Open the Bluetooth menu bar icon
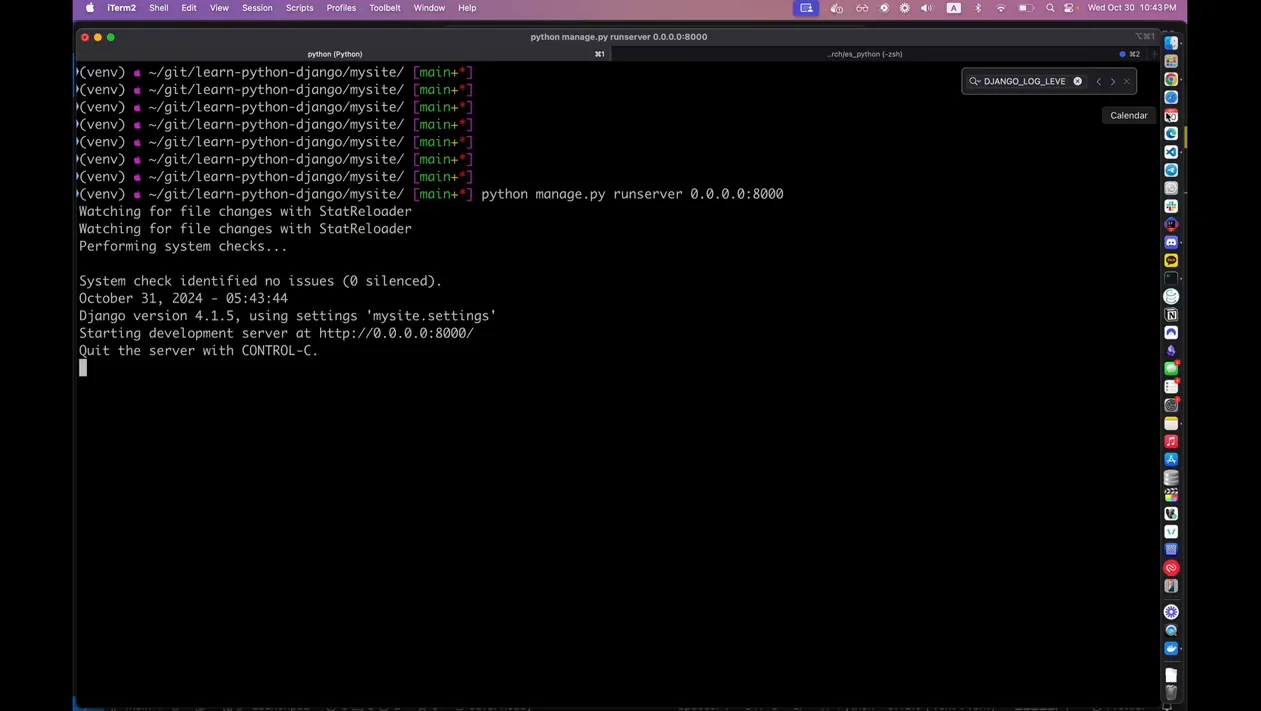Screen dimensions: 1261x711 click(978, 8)
